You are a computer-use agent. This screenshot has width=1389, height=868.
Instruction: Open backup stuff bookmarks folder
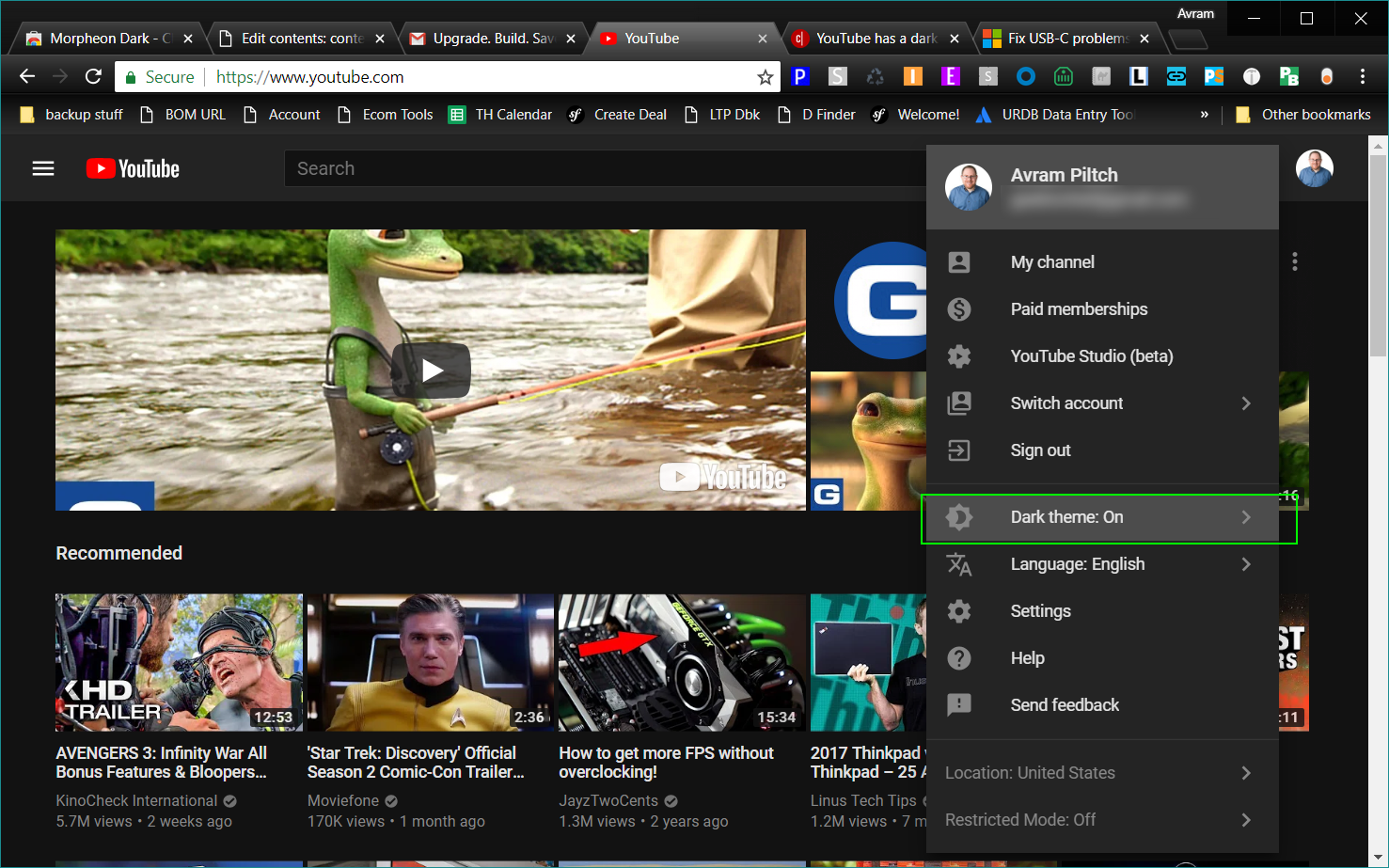[x=71, y=115]
